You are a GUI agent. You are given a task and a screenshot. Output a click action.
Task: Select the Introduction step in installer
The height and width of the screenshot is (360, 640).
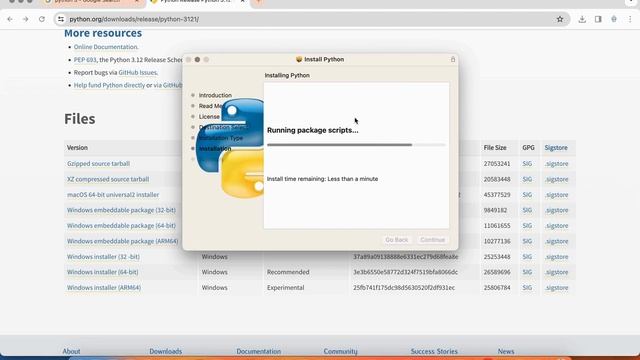215,95
